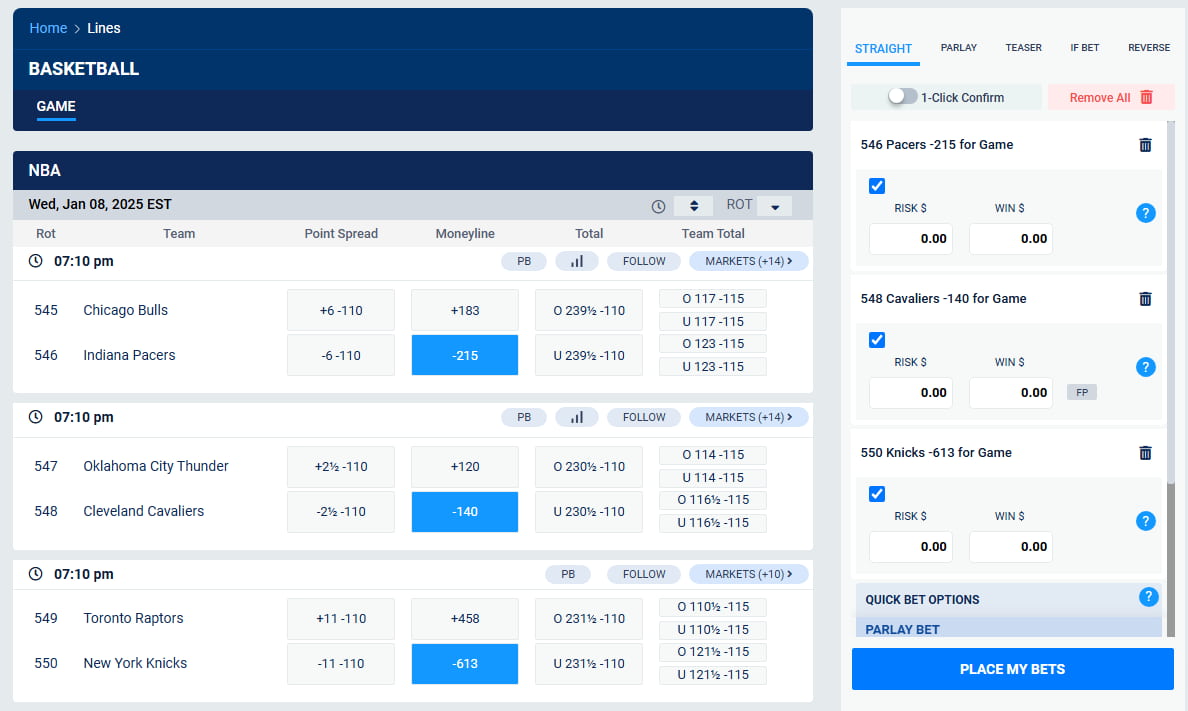Switch to the Parlay bet tab
1188x711 pixels.
pos(958,48)
